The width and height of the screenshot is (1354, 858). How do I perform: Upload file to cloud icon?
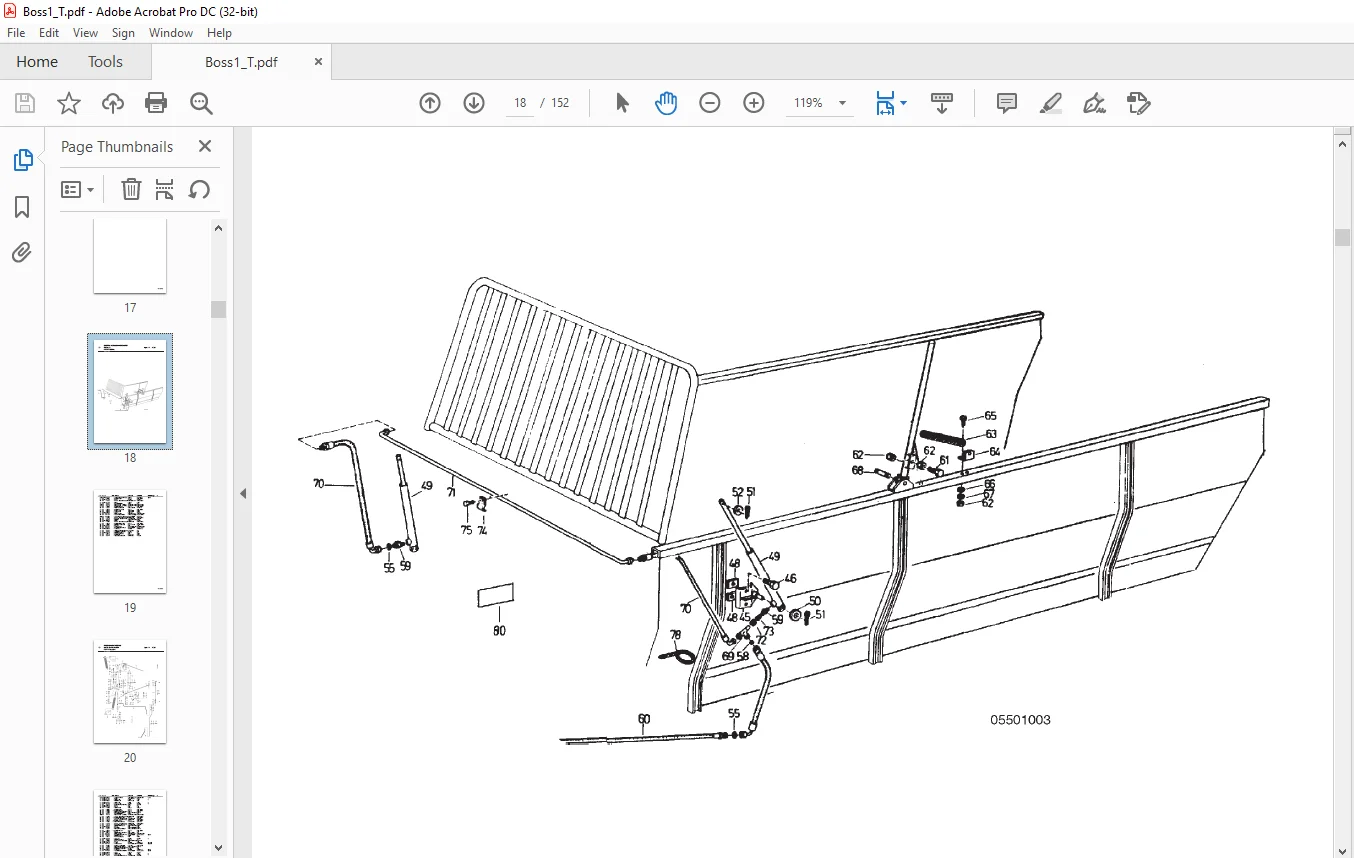coord(113,103)
